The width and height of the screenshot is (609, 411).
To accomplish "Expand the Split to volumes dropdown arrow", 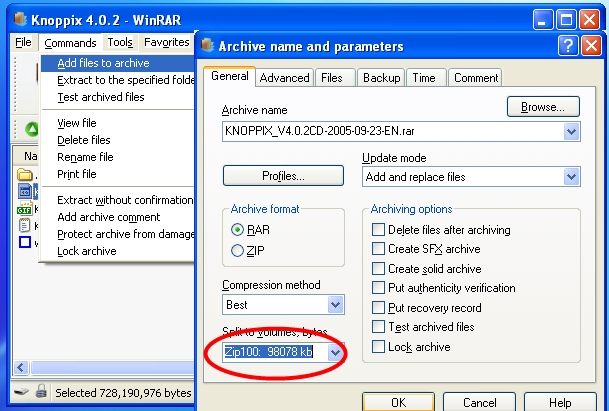I will pyautogui.click(x=336, y=352).
